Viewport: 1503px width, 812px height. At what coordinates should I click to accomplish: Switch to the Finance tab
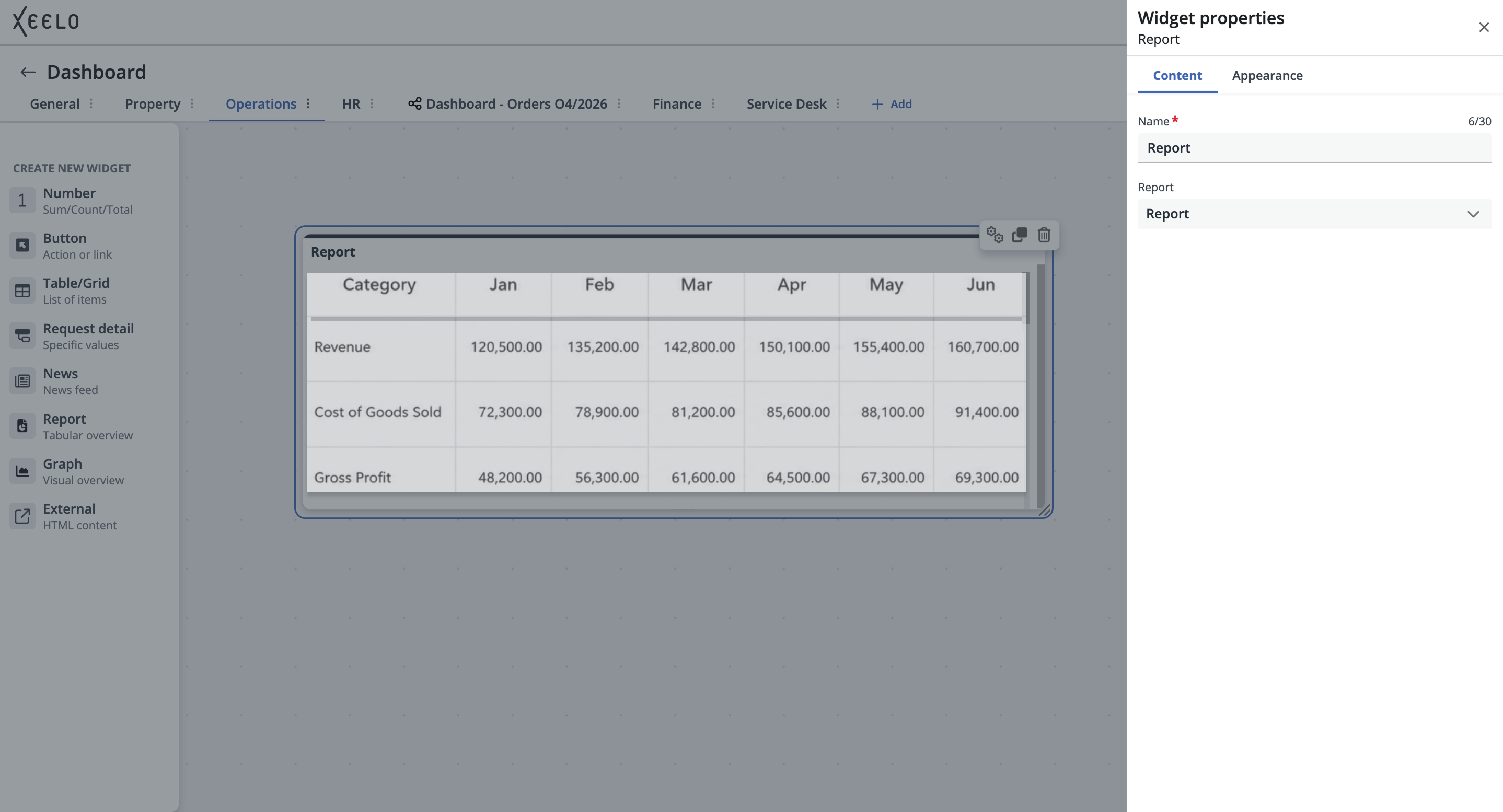(x=677, y=104)
